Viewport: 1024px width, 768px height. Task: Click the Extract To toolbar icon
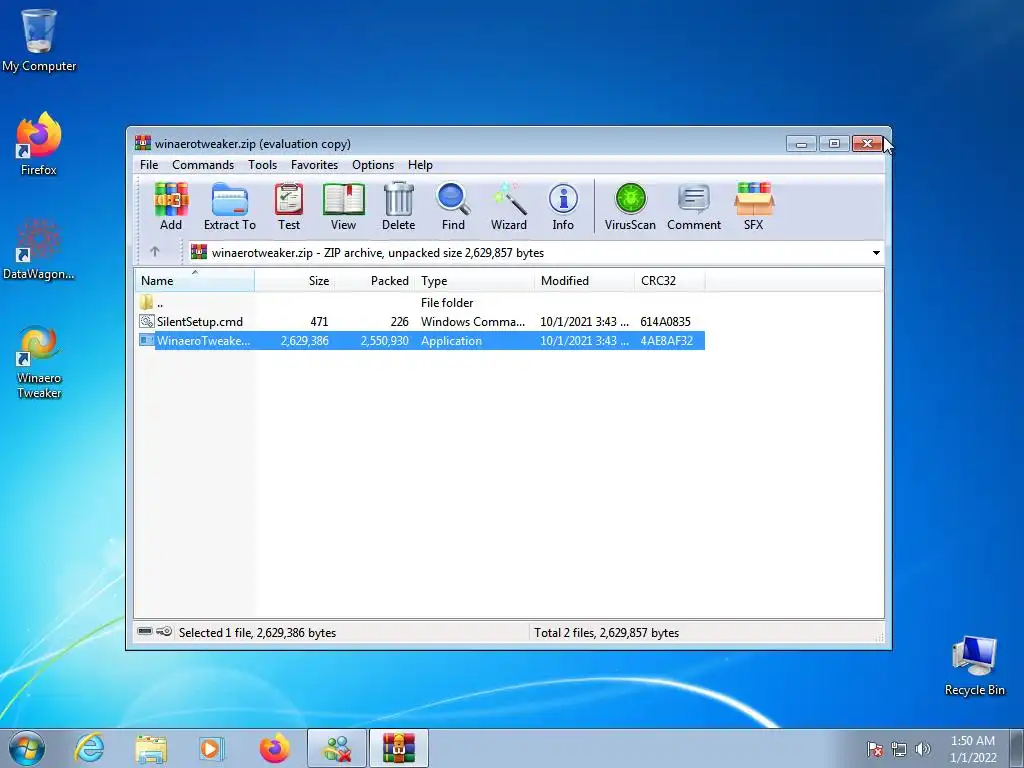tap(230, 206)
